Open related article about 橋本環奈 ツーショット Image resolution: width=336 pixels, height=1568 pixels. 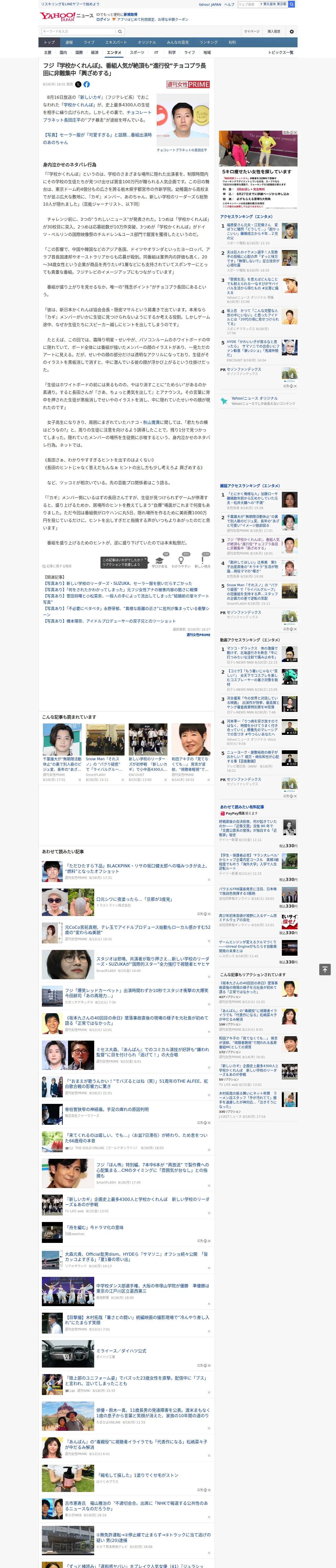[x=109, y=621]
